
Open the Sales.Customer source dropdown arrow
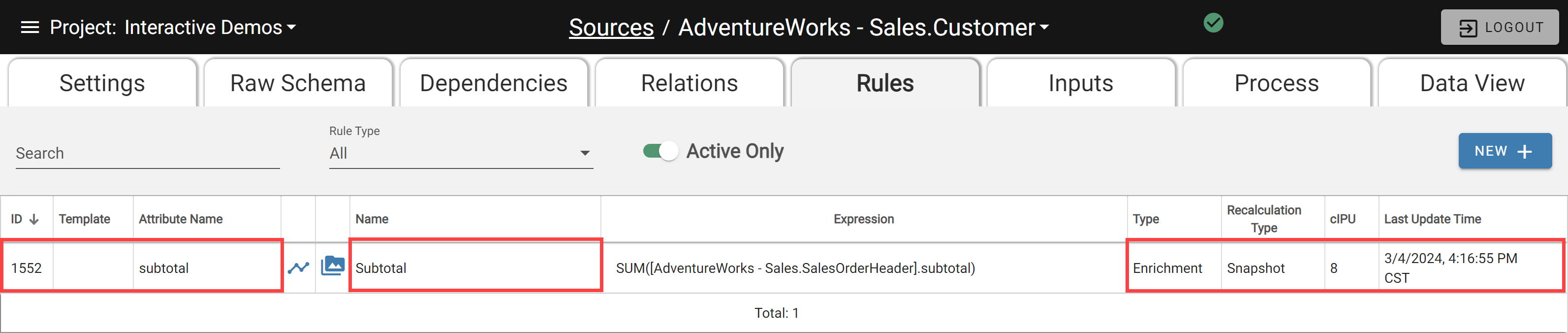click(1044, 28)
